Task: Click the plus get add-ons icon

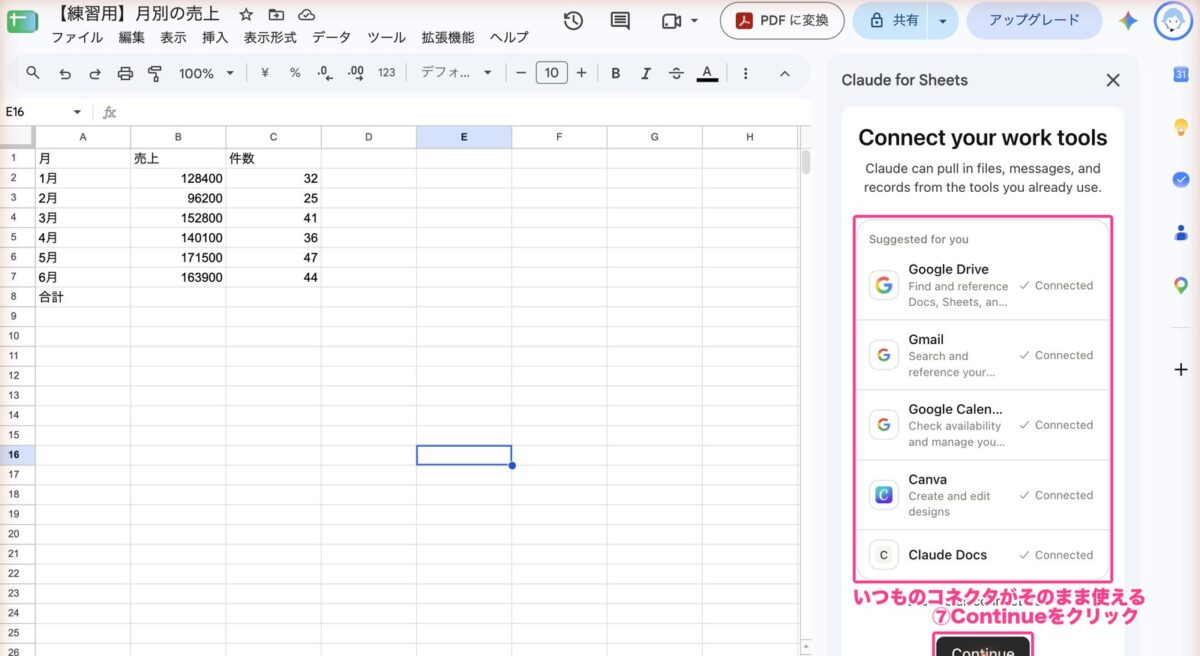Action: (x=1181, y=369)
